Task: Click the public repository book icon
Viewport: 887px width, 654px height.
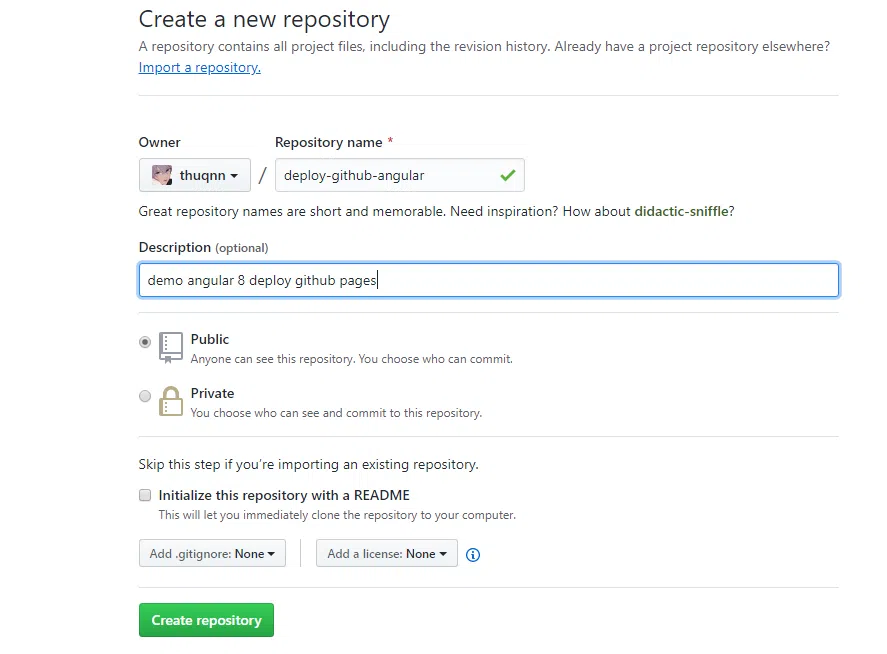Action: (x=171, y=347)
